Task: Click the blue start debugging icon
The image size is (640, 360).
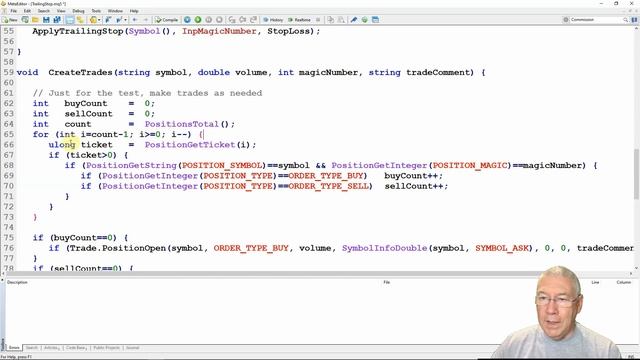Action: pyautogui.click(x=187, y=20)
